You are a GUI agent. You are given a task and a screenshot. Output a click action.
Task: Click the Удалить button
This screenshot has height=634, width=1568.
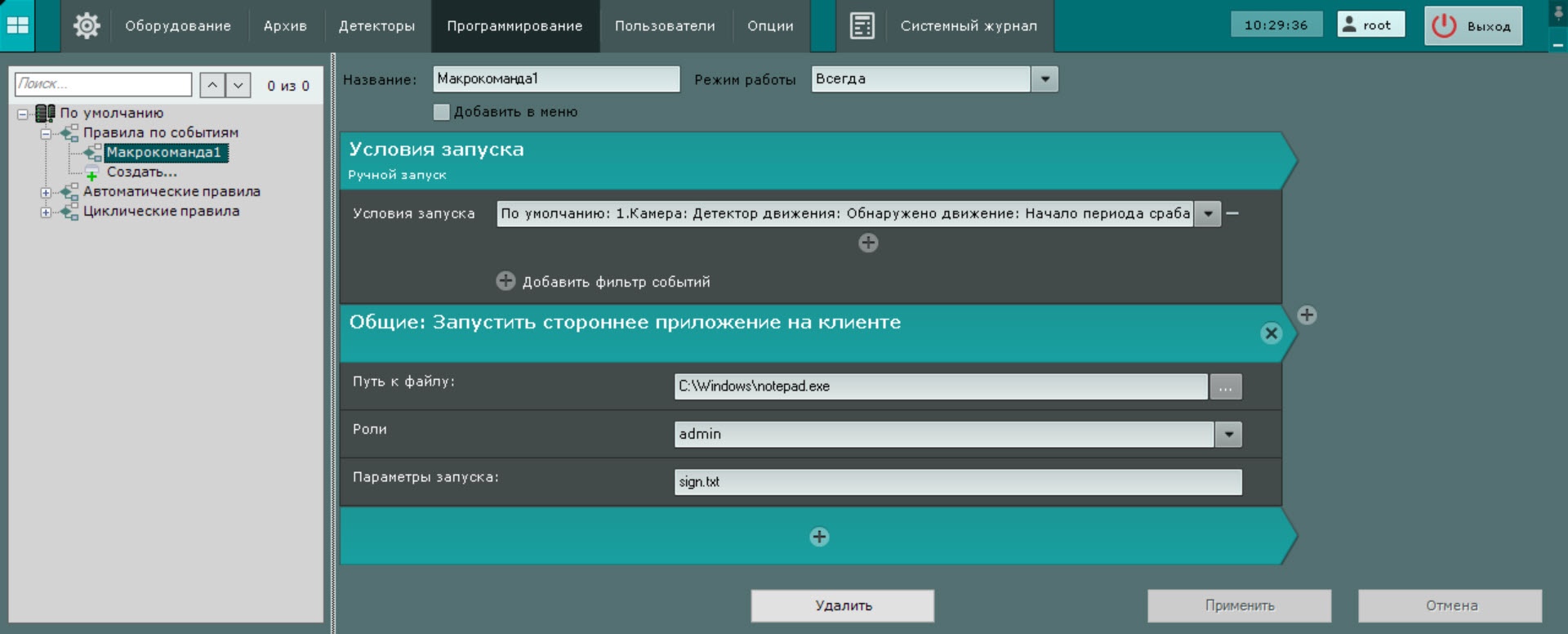click(843, 605)
